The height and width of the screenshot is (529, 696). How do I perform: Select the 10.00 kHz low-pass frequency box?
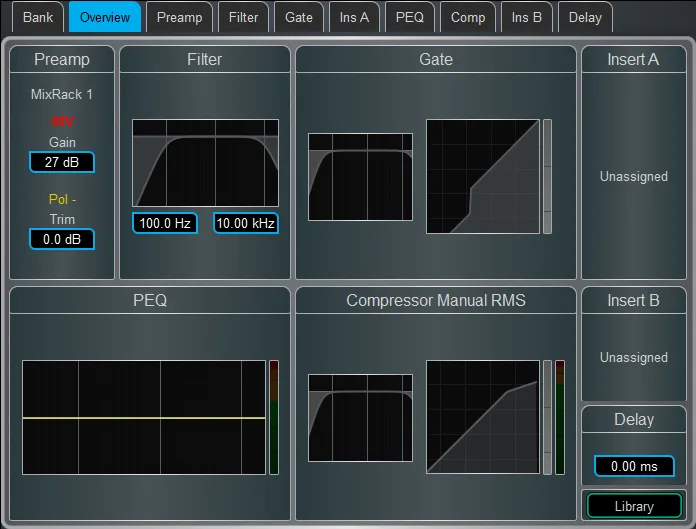pos(245,223)
